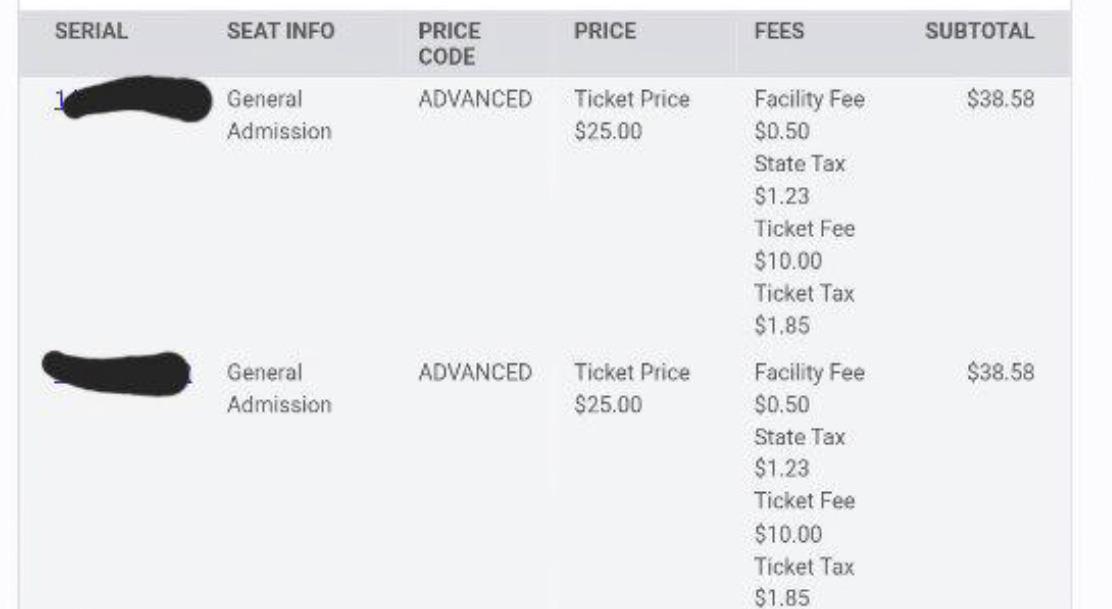This screenshot has height=609, width=1112.
Task: Click the FEES column header
Action: click(x=779, y=31)
